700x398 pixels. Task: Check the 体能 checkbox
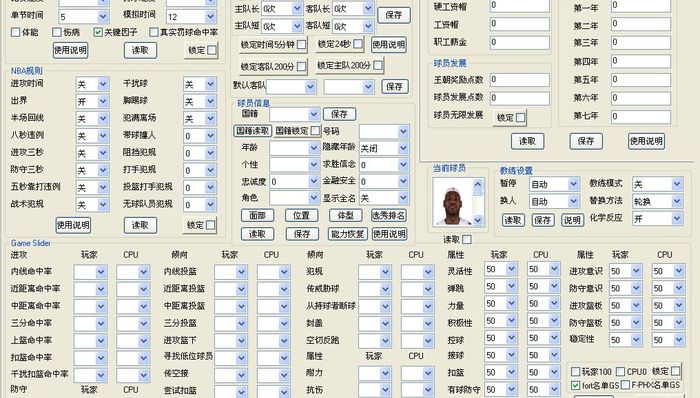coord(16,32)
